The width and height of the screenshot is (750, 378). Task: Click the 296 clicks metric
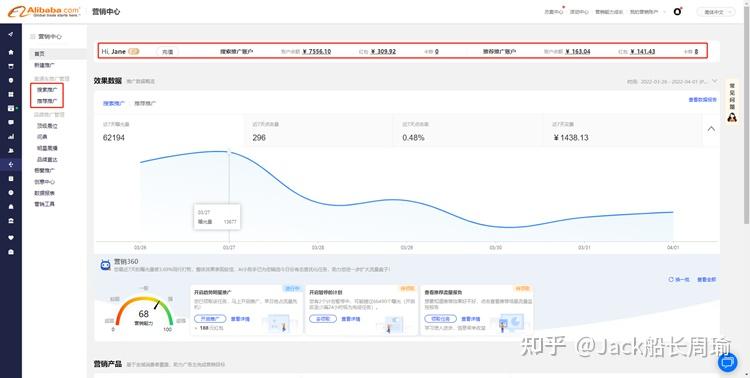[x=259, y=138]
